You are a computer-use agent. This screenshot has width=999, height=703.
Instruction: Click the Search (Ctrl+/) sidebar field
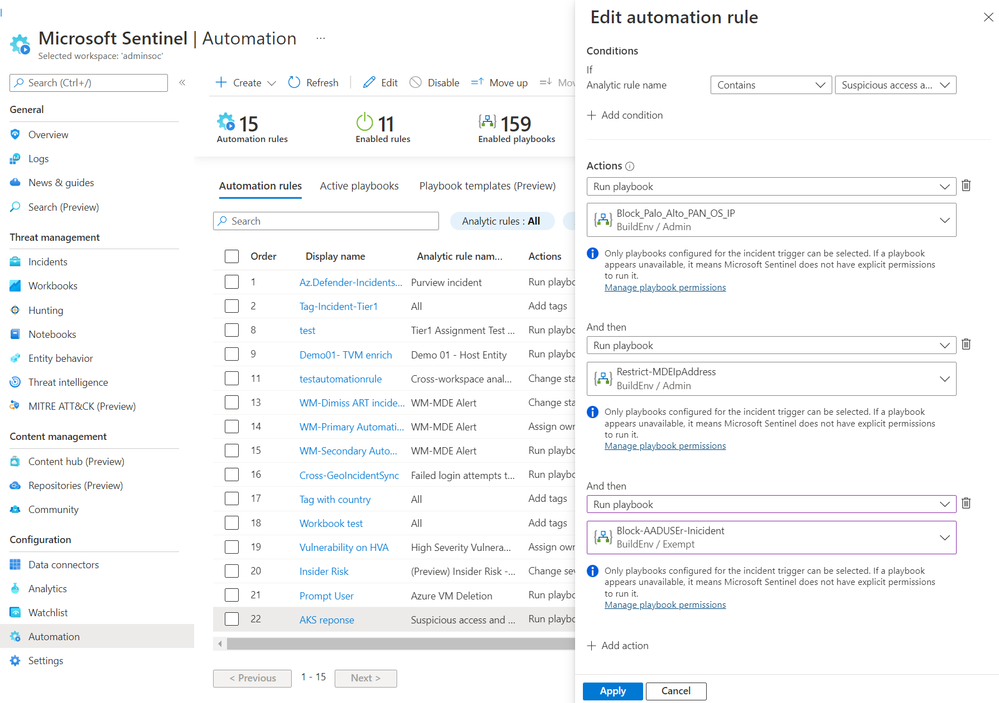click(x=89, y=83)
